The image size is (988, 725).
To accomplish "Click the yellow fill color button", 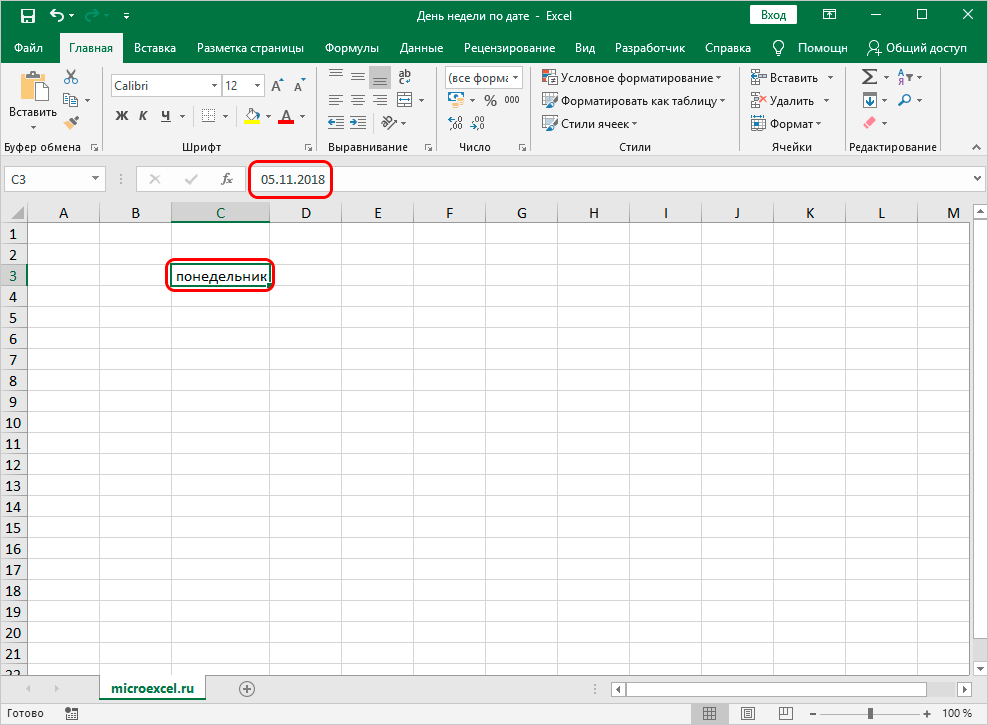I will 252,116.
